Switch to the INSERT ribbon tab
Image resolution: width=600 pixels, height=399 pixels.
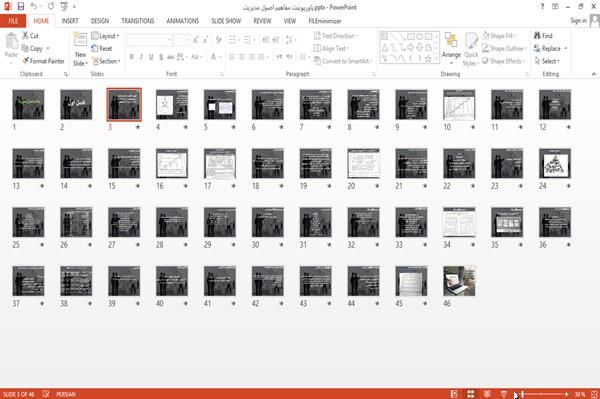pyautogui.click(x=70, y=21)
